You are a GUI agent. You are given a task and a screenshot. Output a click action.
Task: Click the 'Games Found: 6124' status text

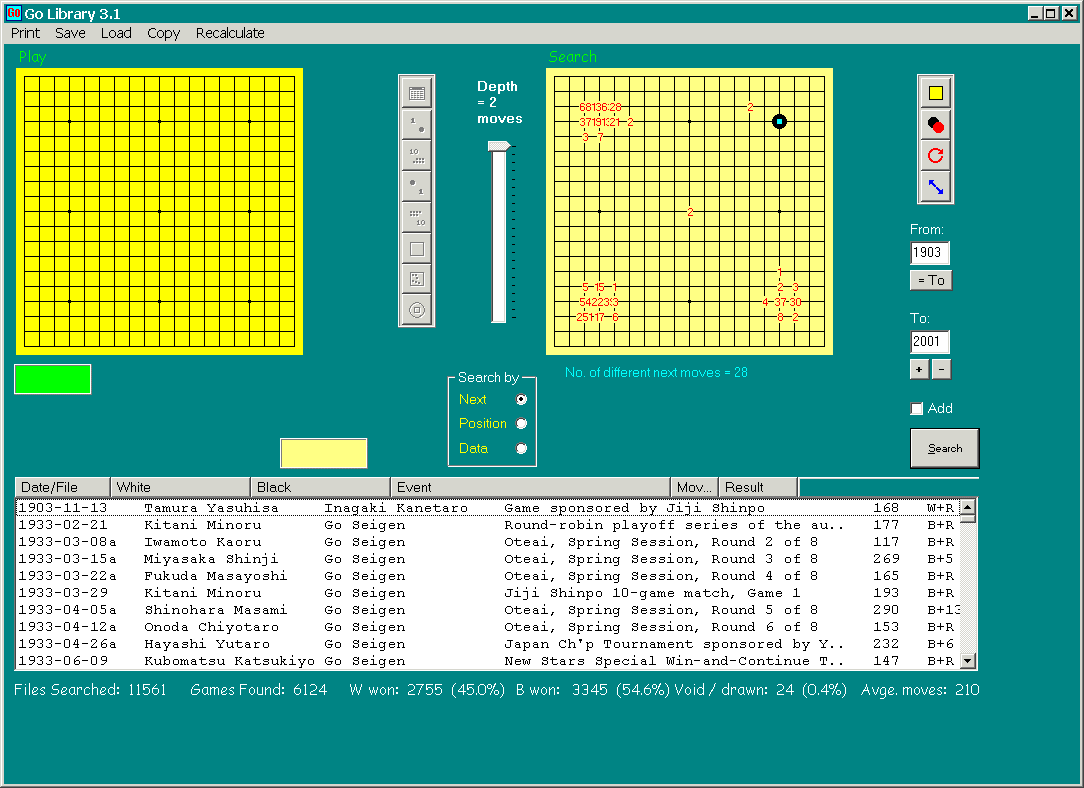[259, 690]
